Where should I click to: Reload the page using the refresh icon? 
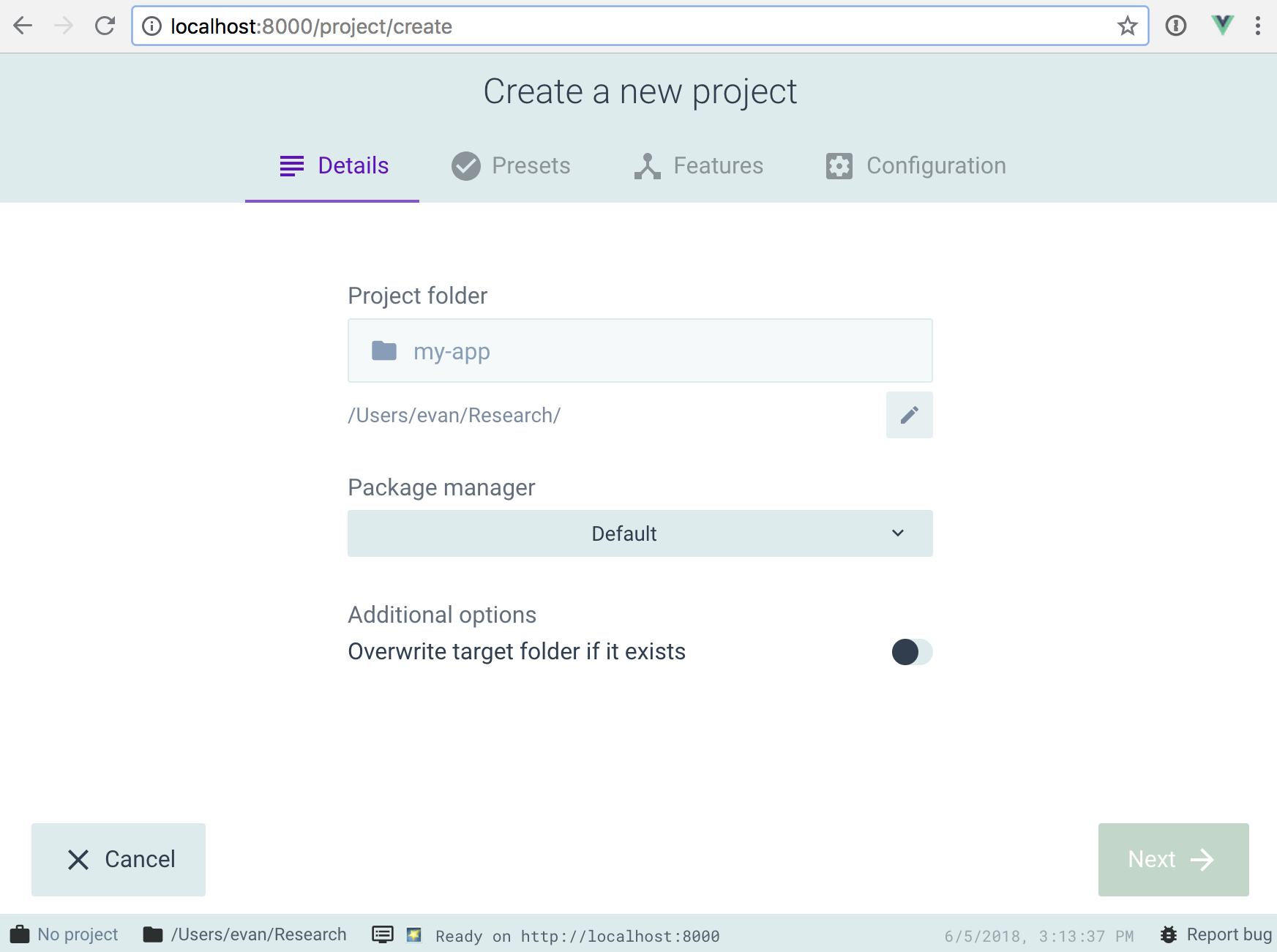(x=105, y=26)
